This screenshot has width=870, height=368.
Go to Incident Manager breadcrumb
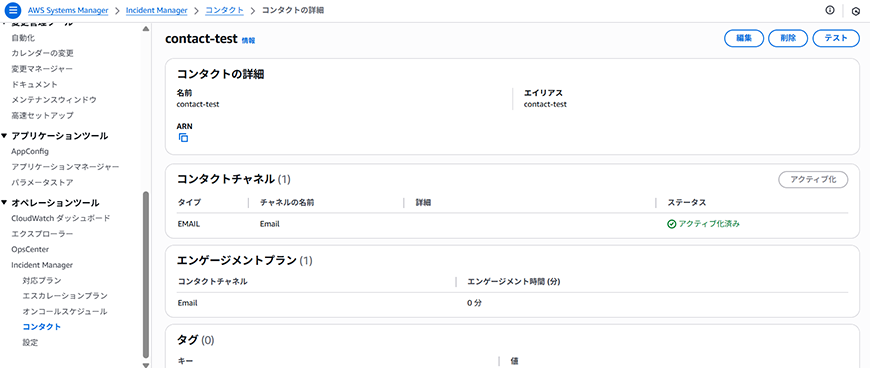pyautogui.click(x=156, y=10)
